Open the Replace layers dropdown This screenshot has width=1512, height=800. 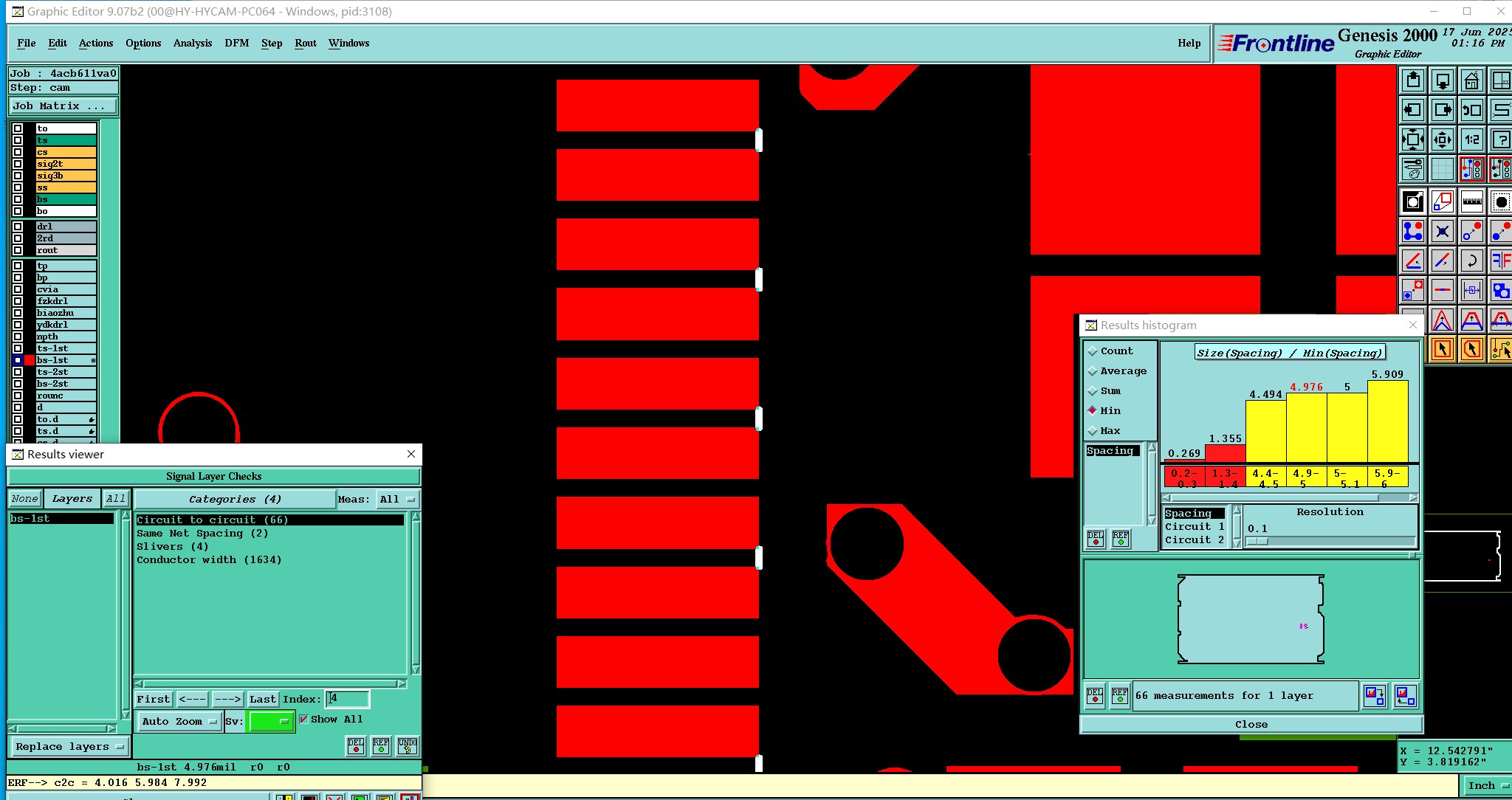(x=69, y=746)
